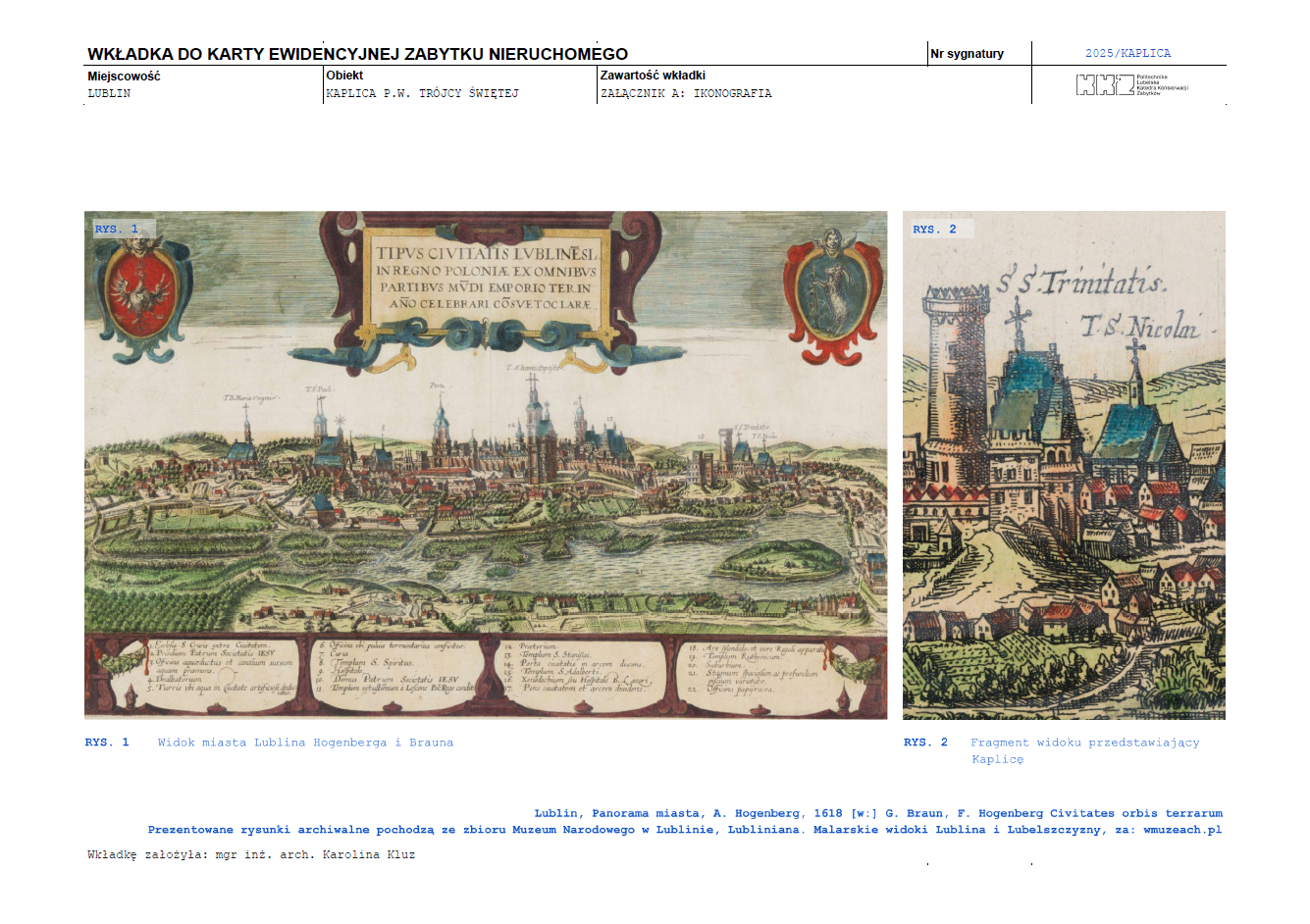Click 'Wkładkę założyła: mgr inż. arch. Karolina Kluz'
The height and width of the screenshot is (924, 1310).
251,854
